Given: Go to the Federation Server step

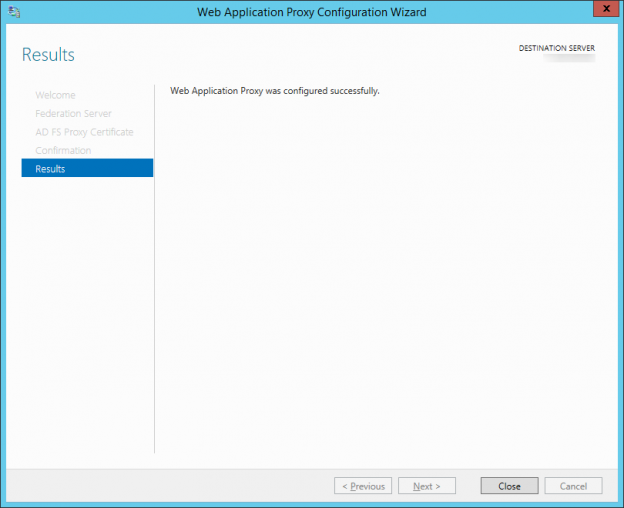Looking at the screenshot, I should (73, 113).
